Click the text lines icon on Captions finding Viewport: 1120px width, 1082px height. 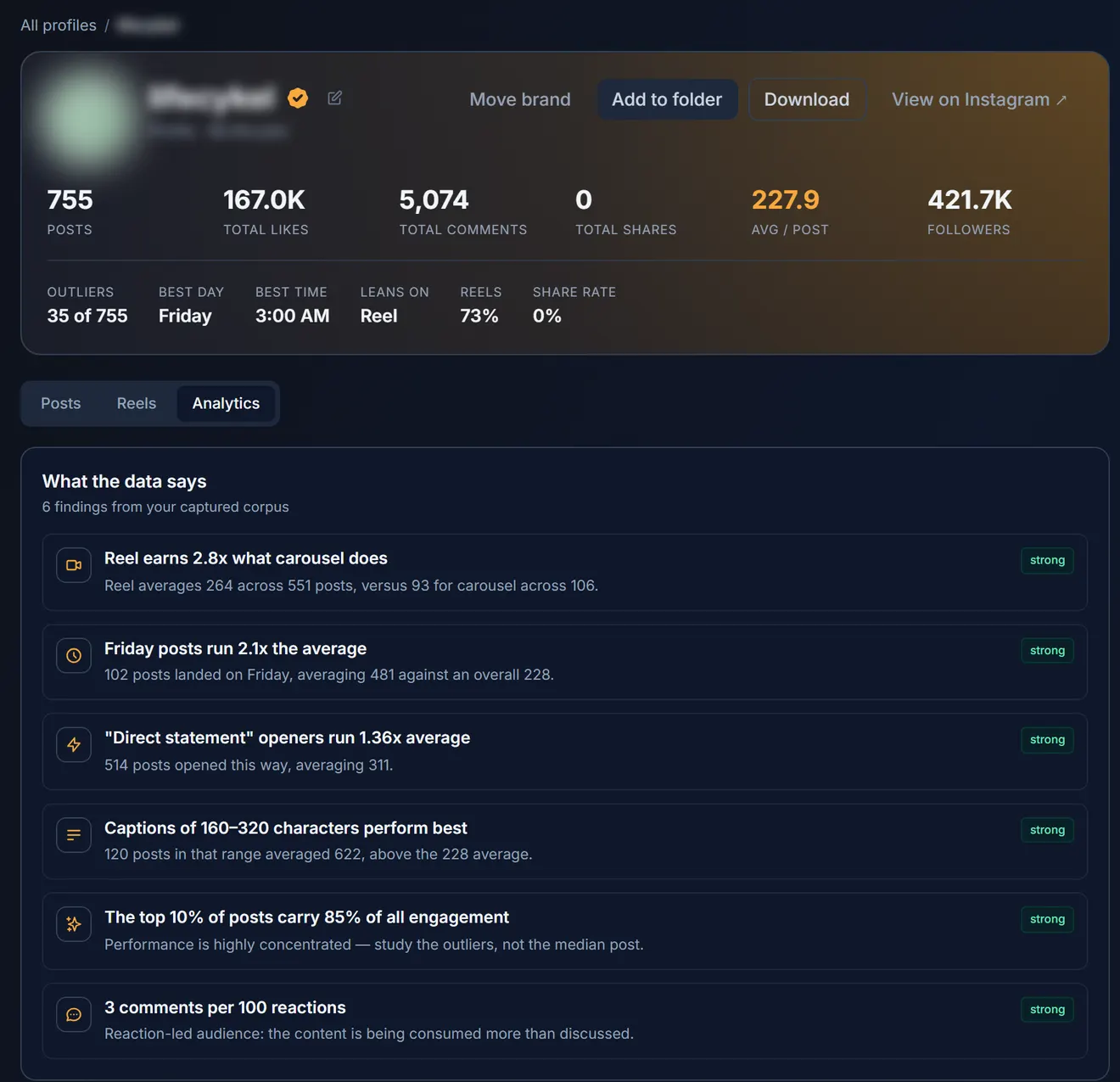(x=74, y=835)
